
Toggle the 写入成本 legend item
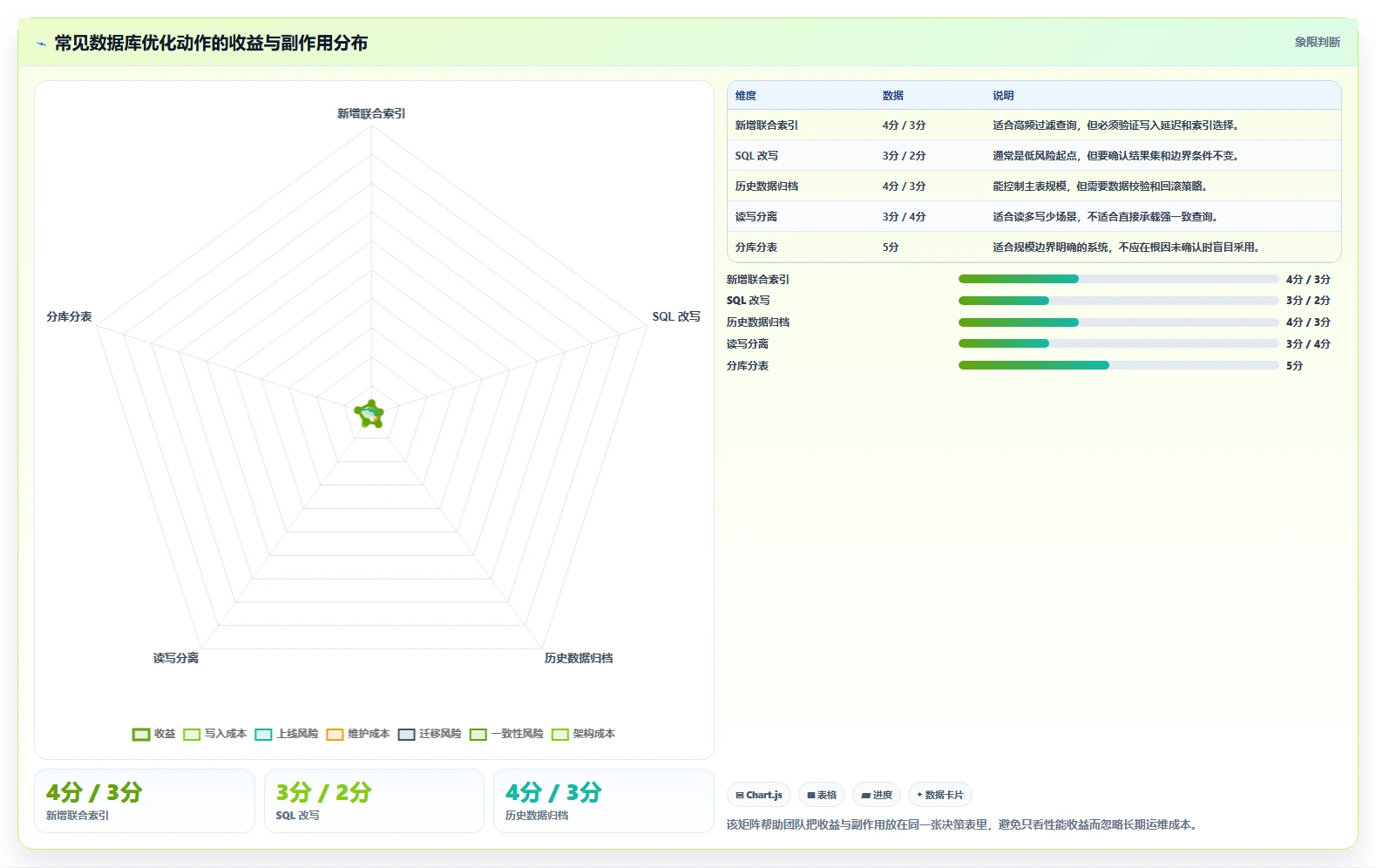(x=215, y=734)
